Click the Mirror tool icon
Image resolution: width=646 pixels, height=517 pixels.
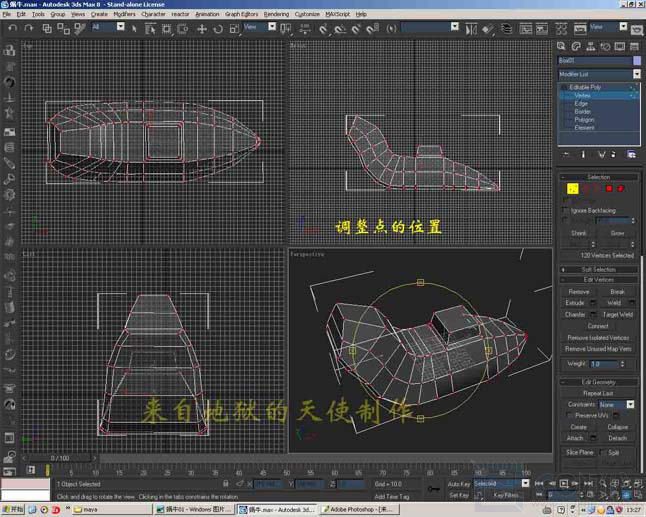(x=471, y=29)
